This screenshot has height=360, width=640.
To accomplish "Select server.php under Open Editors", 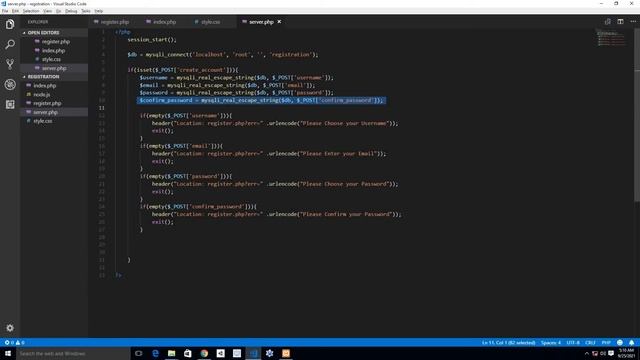I will coord(54,68).
